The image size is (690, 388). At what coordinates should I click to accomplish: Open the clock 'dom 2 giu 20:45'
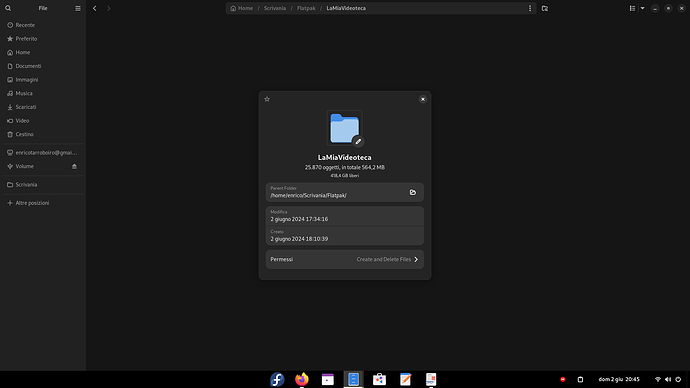(619, 379)
